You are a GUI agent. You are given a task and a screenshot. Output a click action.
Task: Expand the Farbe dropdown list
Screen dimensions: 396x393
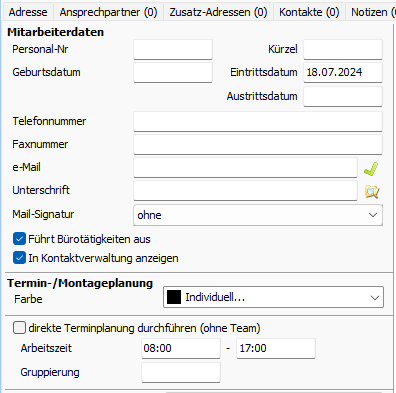273,297
